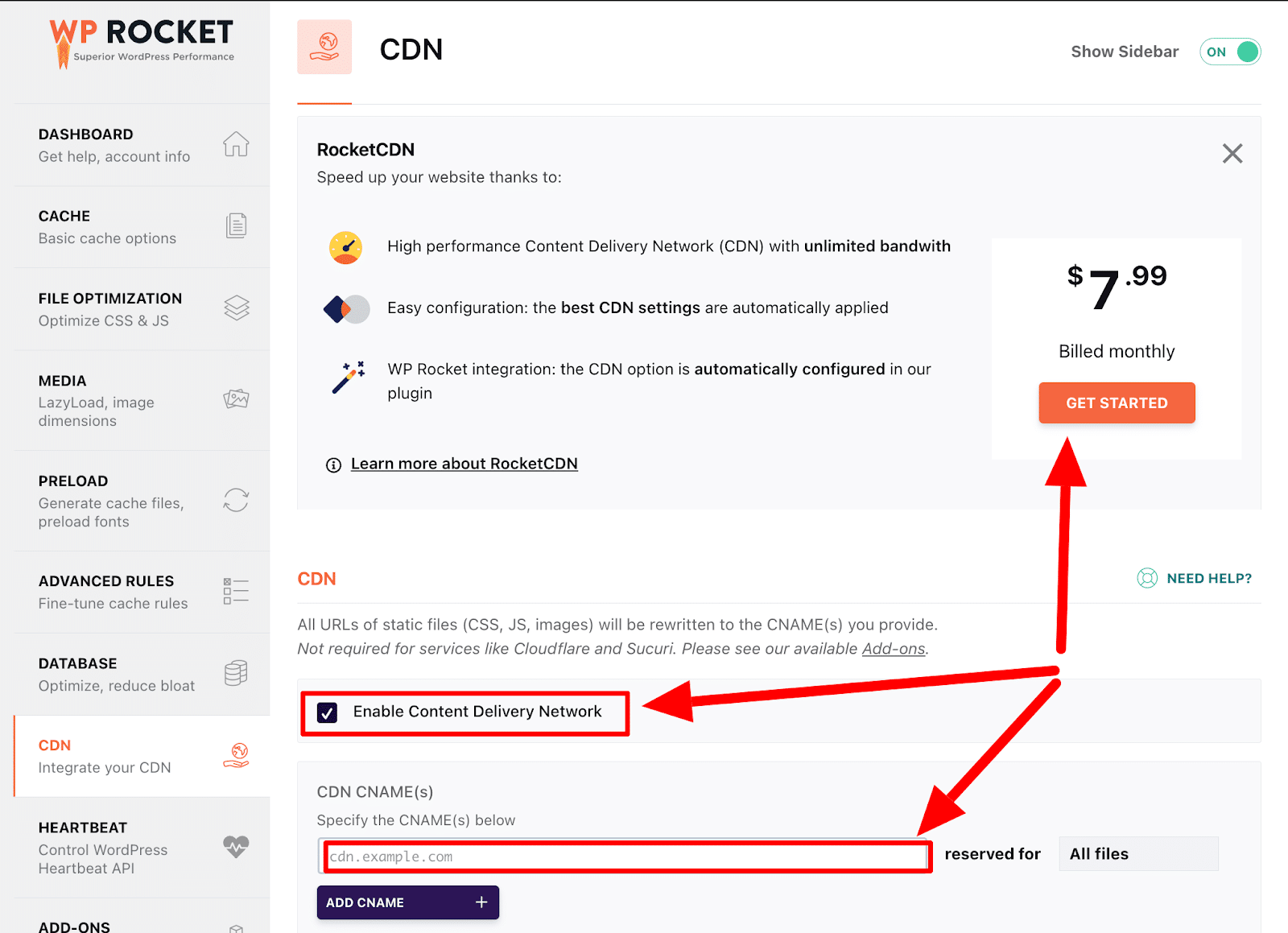
Task: Select the Dashboard home icon
Action: tap(236, 144)
